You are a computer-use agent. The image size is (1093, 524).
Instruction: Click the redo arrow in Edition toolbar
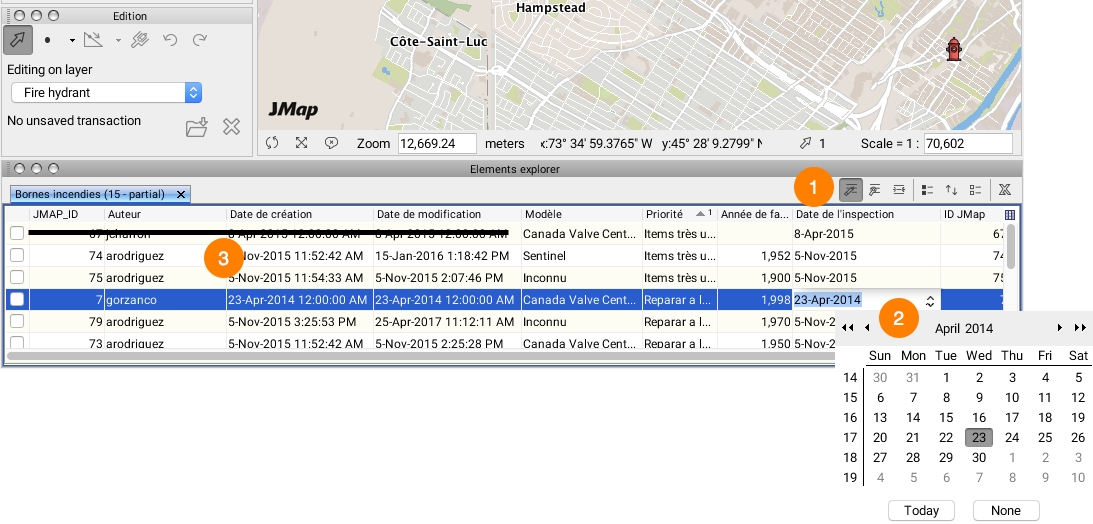pyautogui.click(x=200, y=40)
